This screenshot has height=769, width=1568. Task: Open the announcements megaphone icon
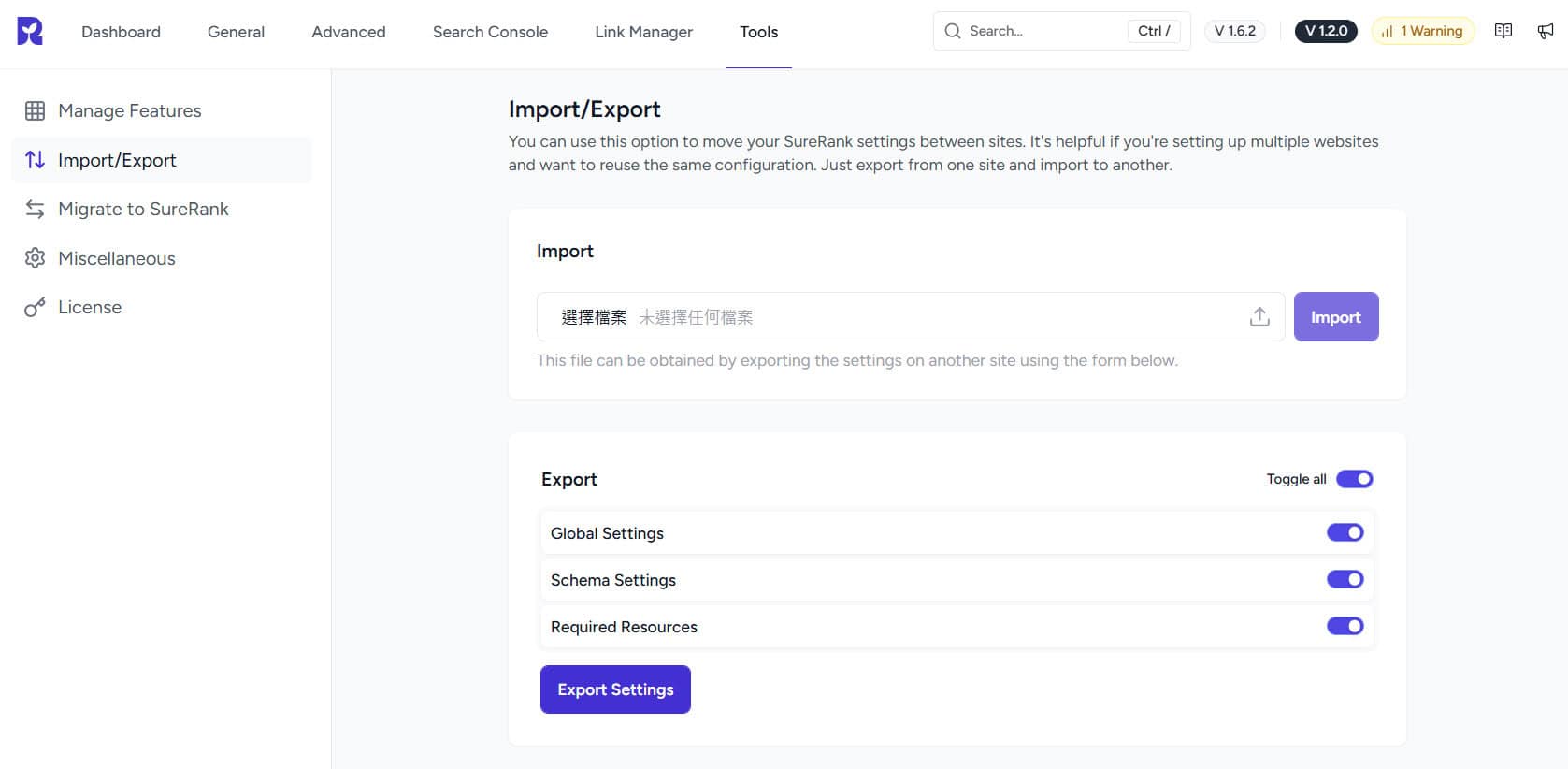1546,31
